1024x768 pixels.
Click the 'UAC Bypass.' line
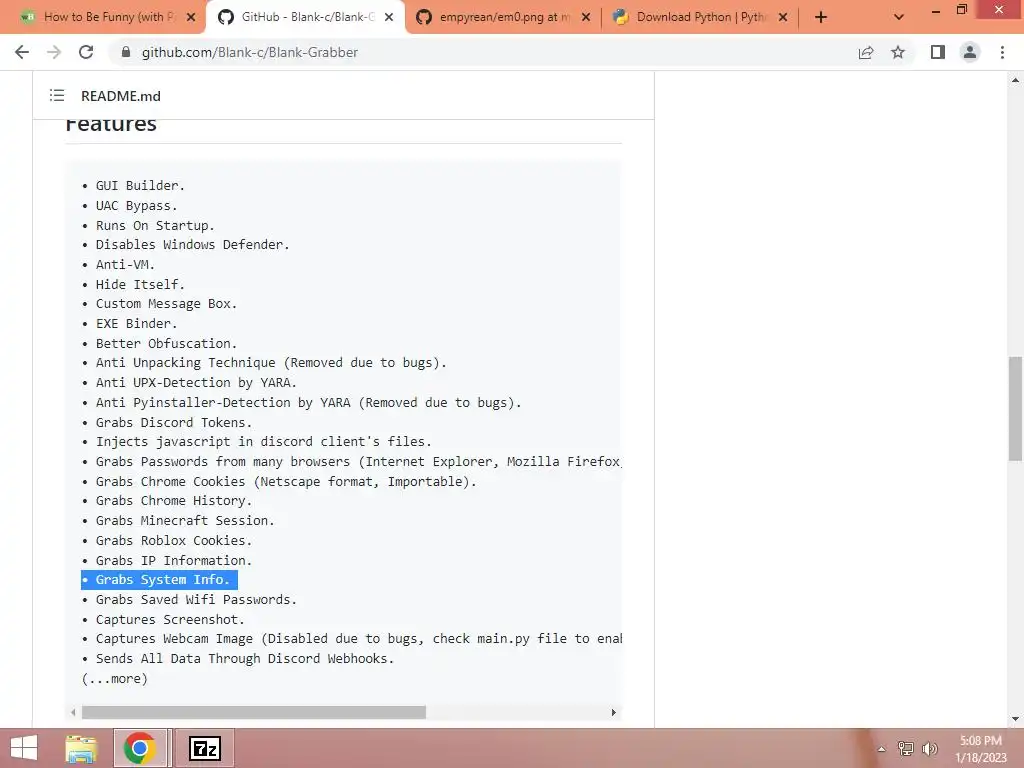click(x=136, y=206)
